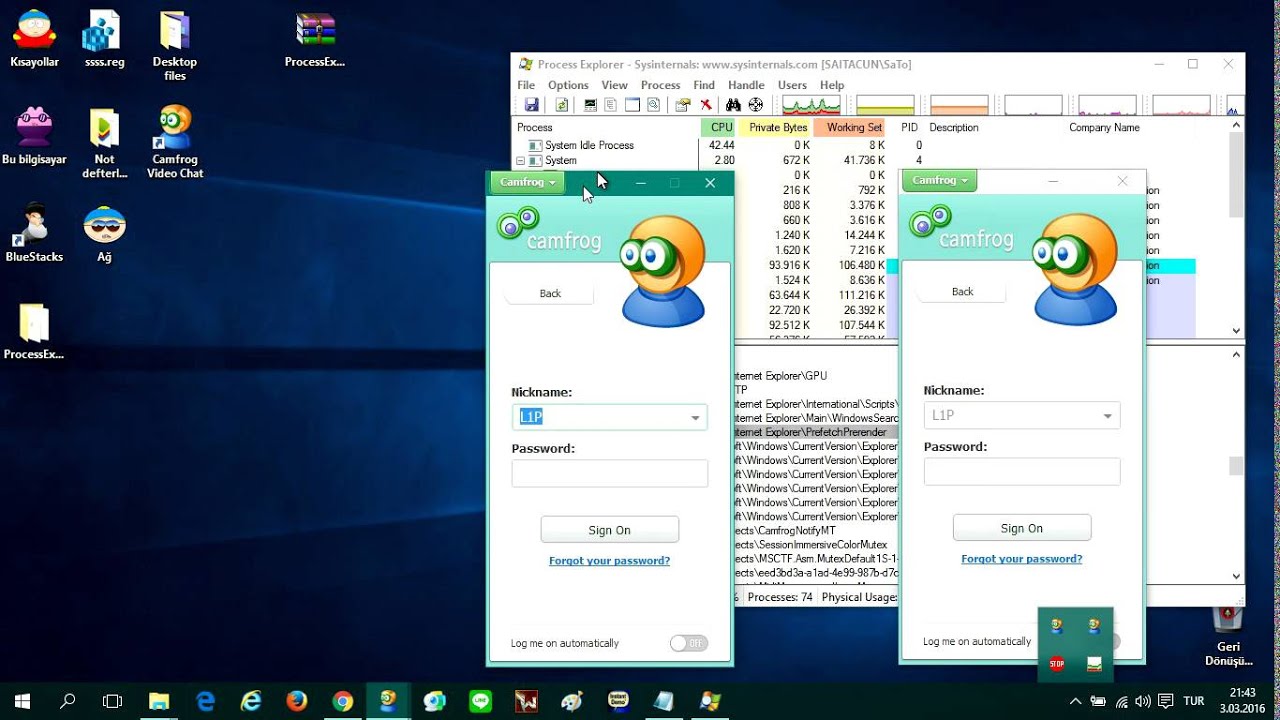Sort by the Private Bytes column header

click(775, 127)
